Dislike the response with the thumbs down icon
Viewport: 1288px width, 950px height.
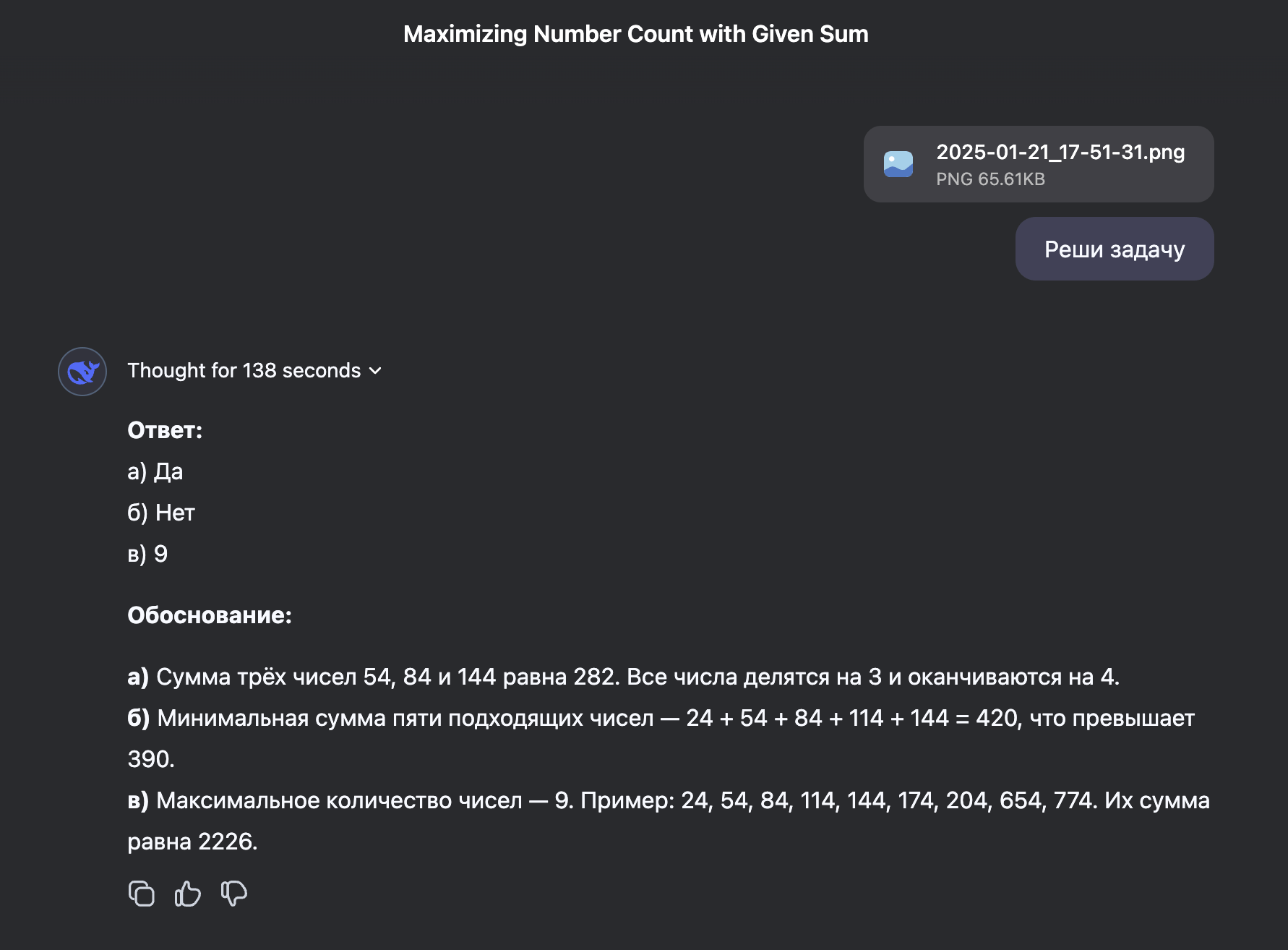tap(234, 894)
